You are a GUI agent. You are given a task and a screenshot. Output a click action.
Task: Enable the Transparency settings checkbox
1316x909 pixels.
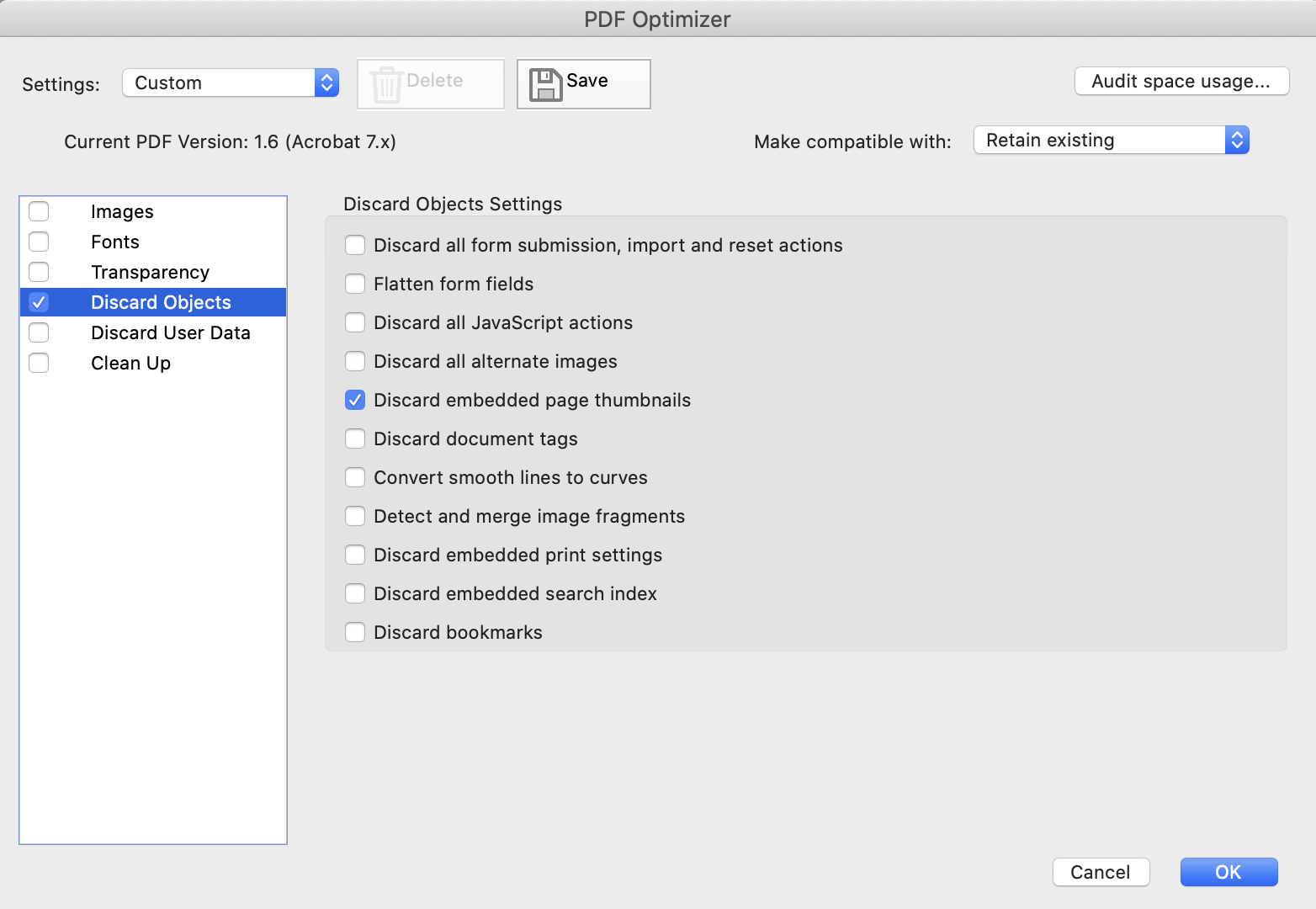39,272
